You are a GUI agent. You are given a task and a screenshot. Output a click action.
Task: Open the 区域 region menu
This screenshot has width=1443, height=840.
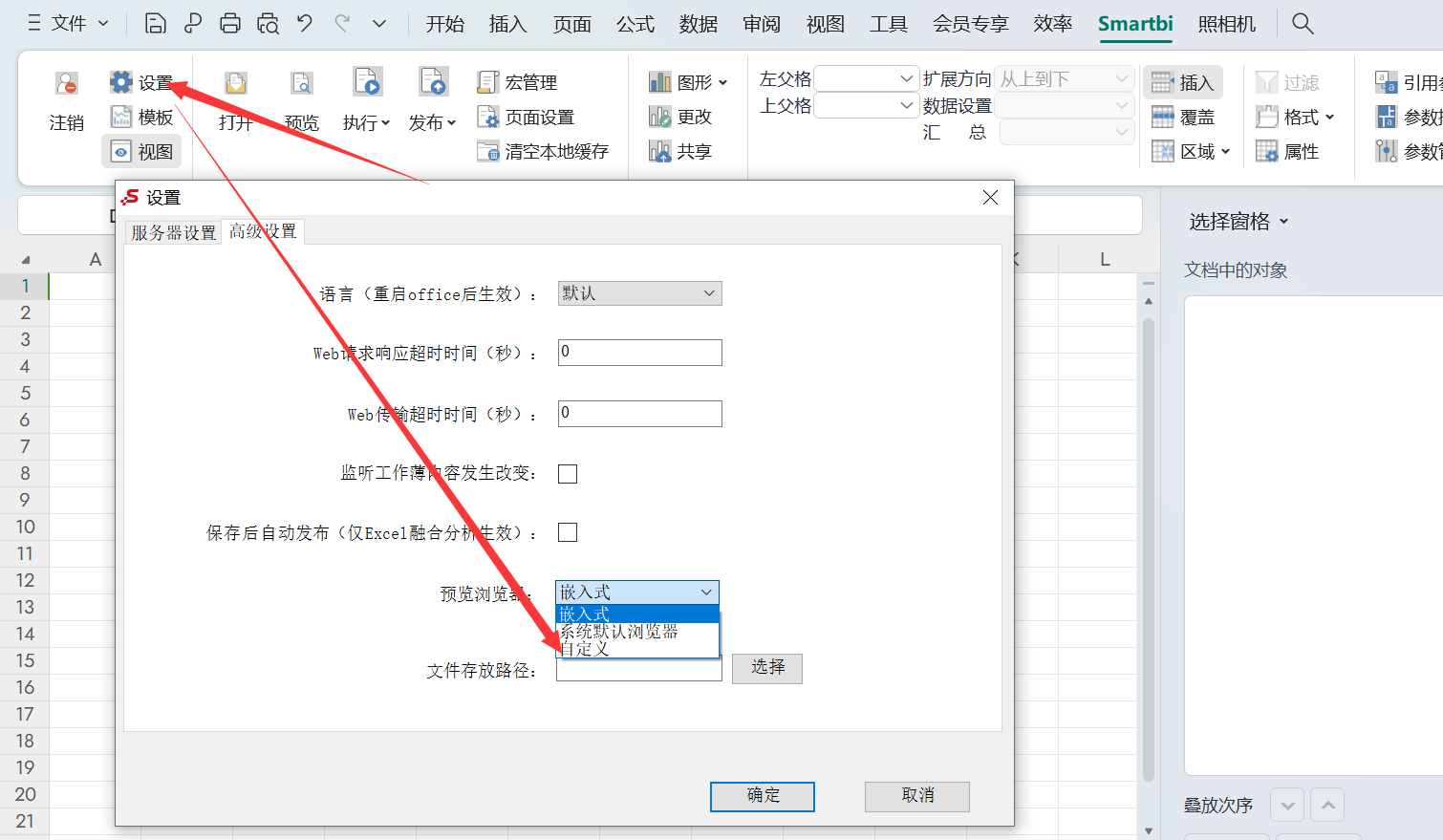[1191, 151]
